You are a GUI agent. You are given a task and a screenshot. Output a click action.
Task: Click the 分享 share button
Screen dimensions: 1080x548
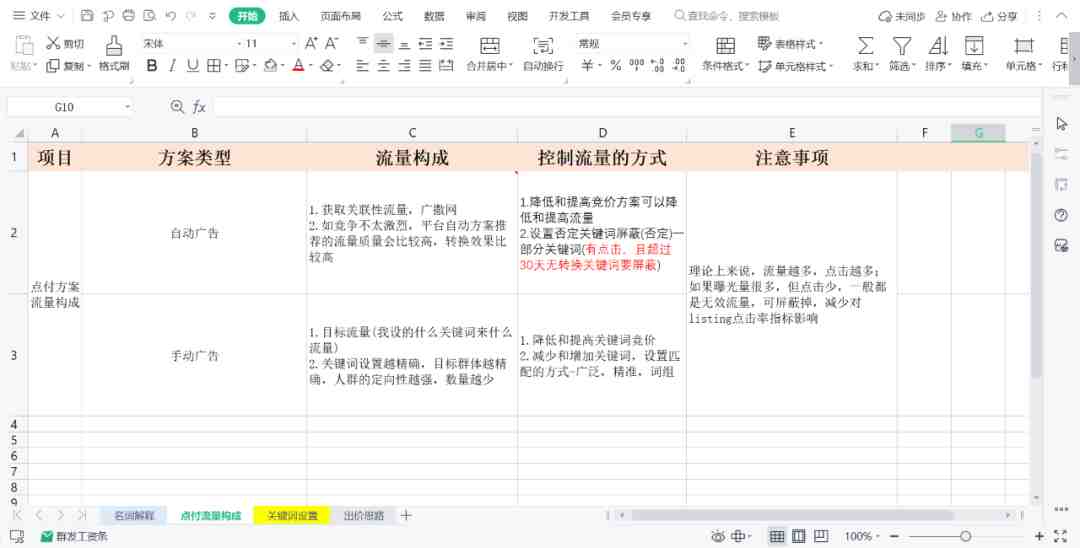click(999, 16)
